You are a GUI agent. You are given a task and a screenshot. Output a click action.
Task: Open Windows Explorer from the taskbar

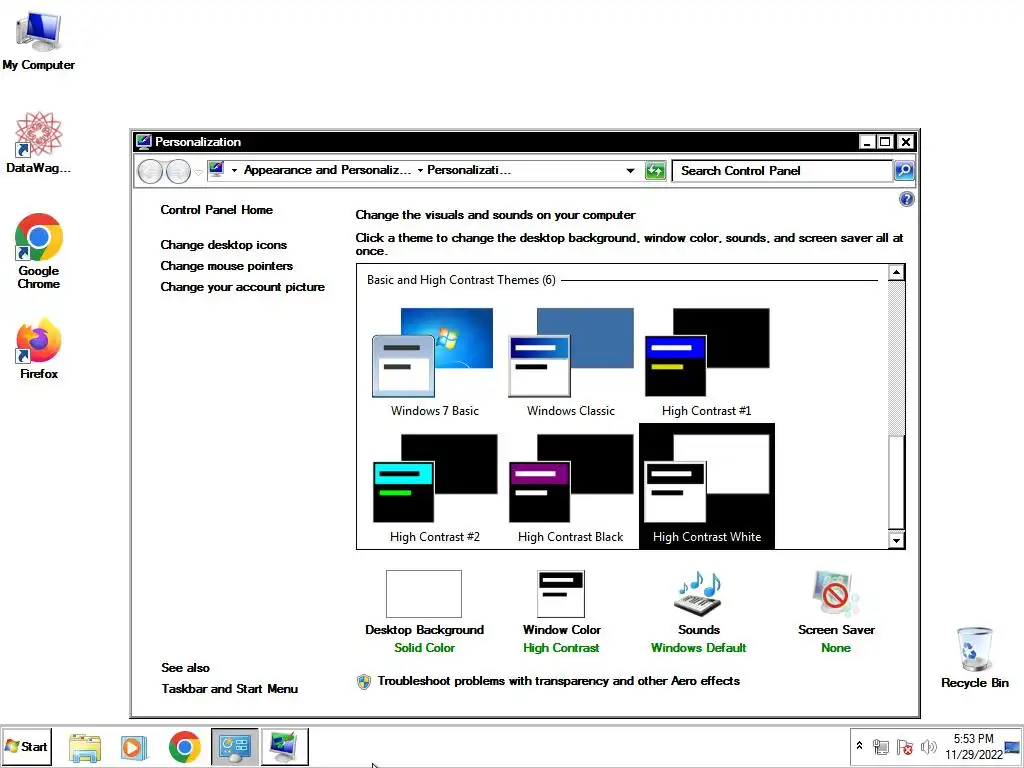pyautogui.click(x=85, y=747)
